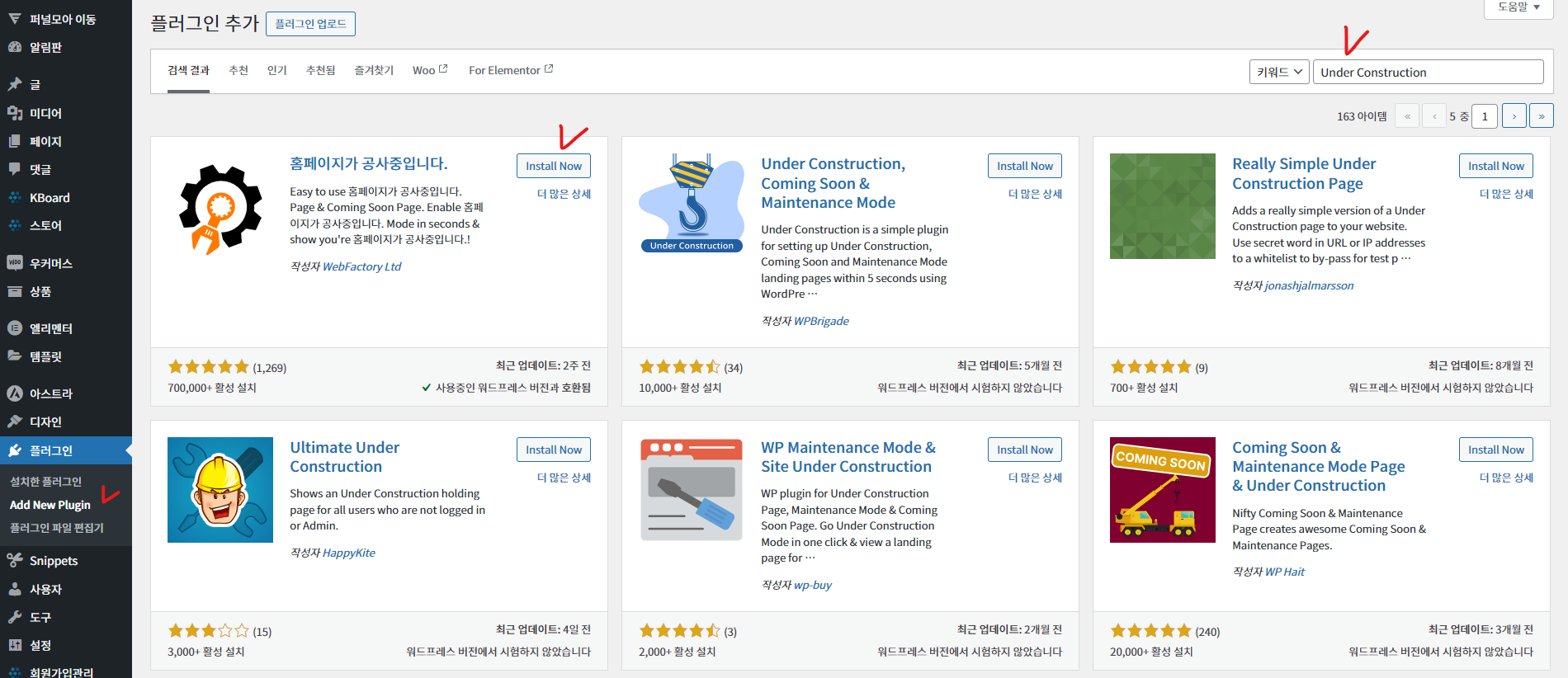Open the 키워드 search type dropdown
The height and width of the screenshot is (678, 1568).
[x=1279, y=72]
